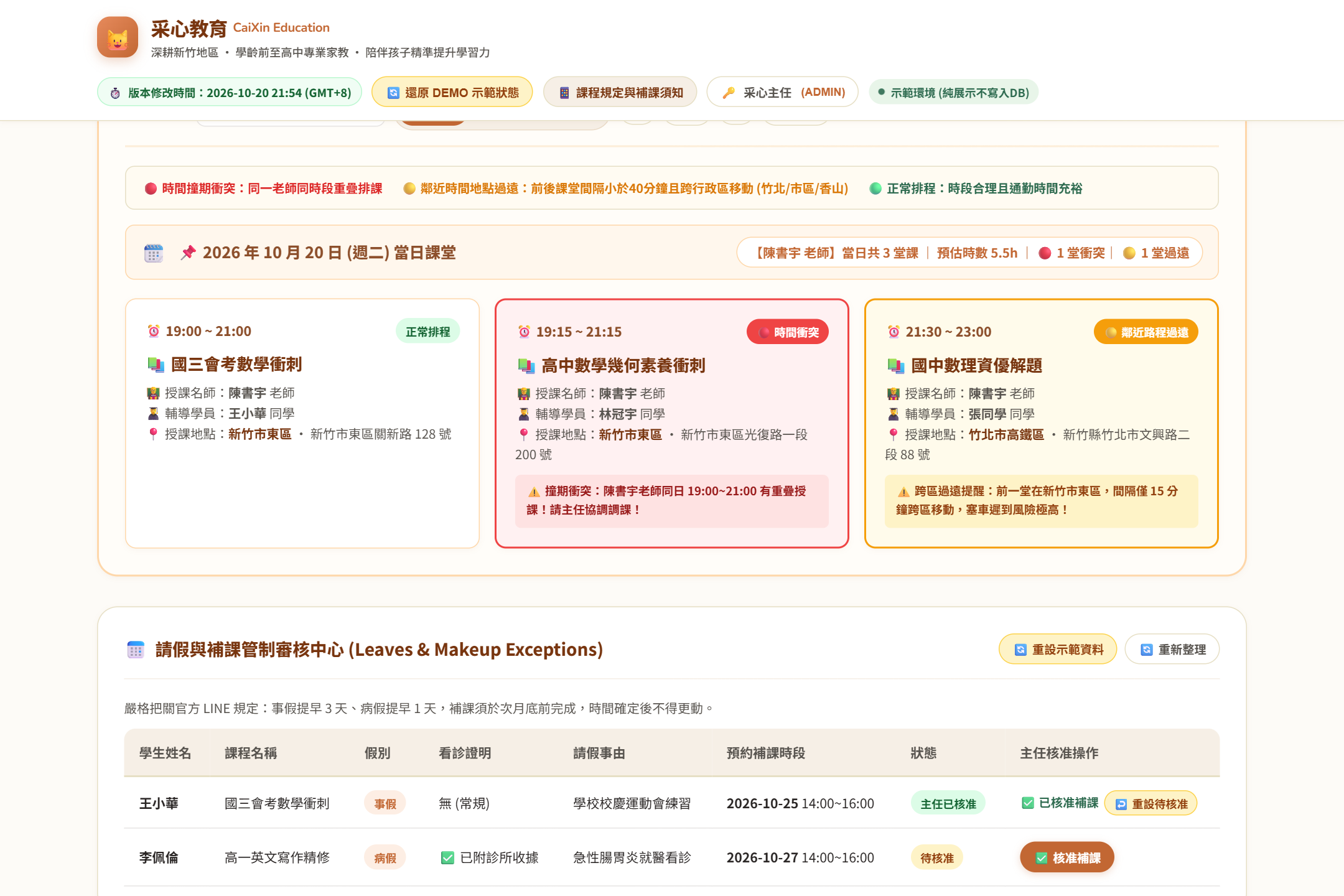The width and height of the screenshot is (1344, 896).
Task: Click the 版本修改時間 timestamp badge
Action: (x=230, y=93)
